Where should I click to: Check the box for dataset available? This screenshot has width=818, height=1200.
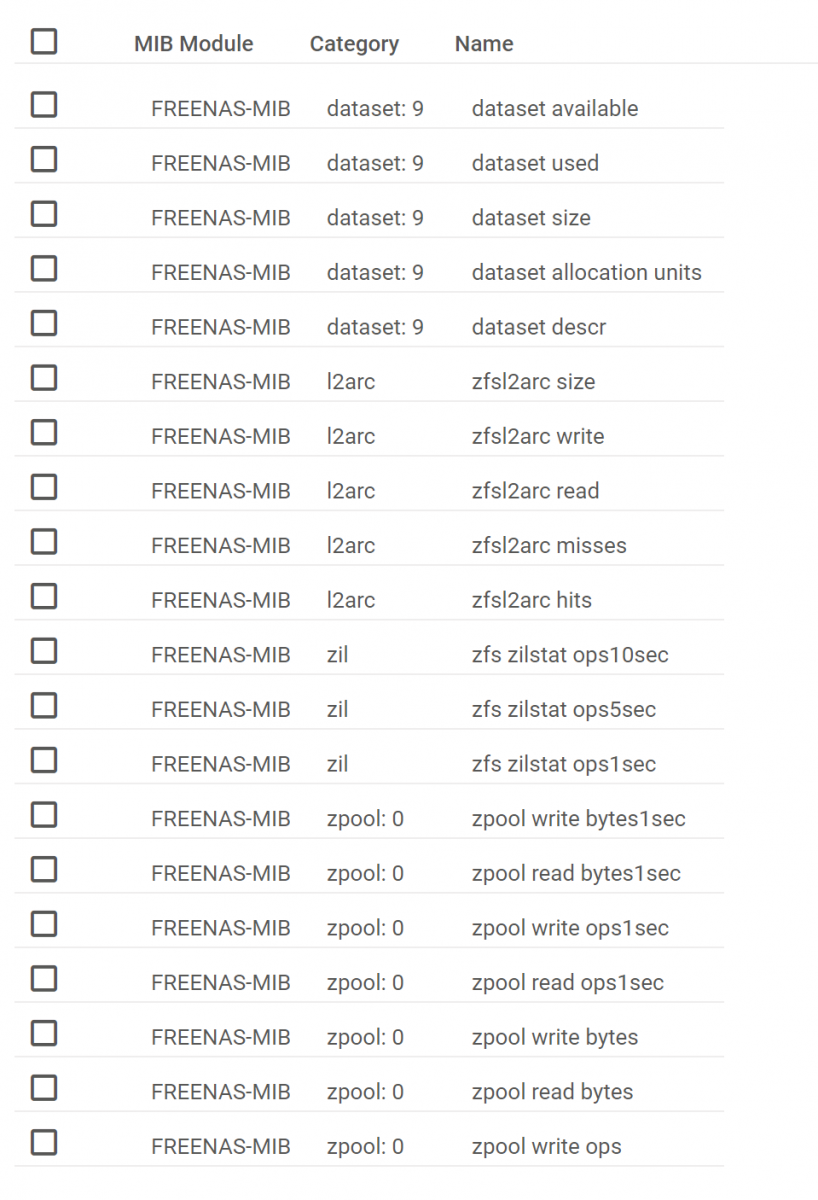(x=44, y=105)
